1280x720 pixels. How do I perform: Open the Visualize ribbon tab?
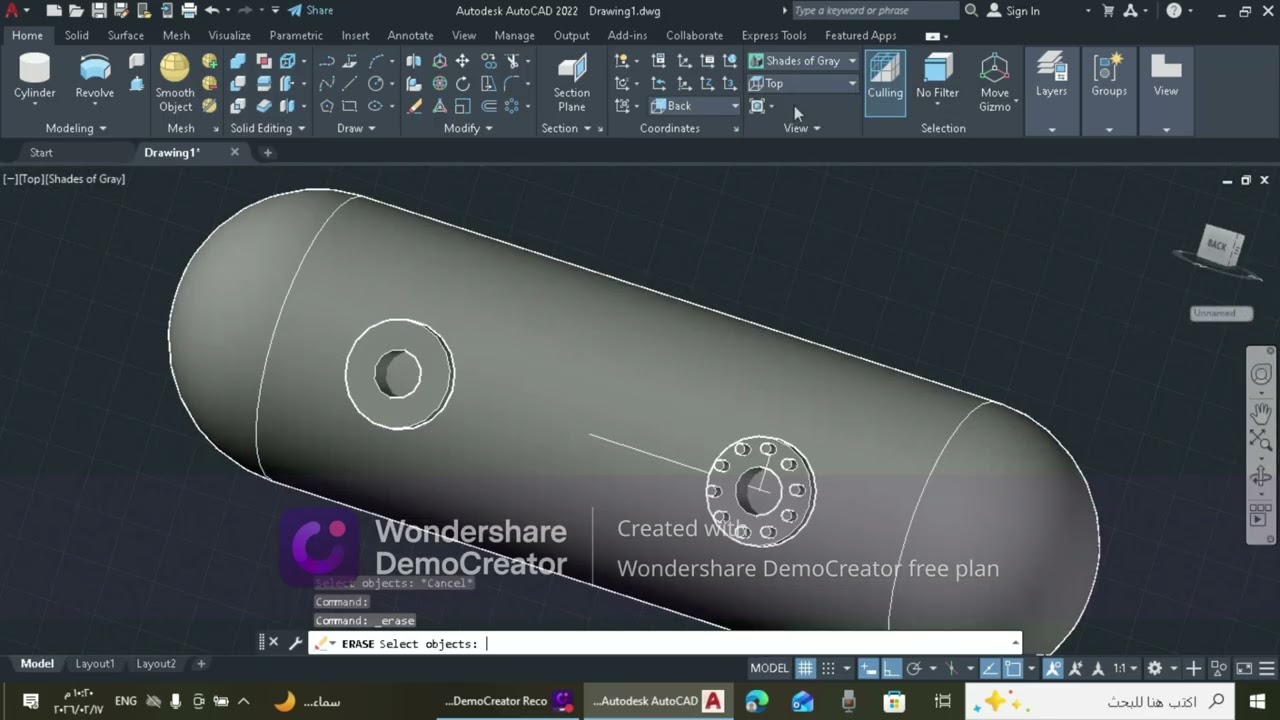pyautogui.click(x=229, y=35)
